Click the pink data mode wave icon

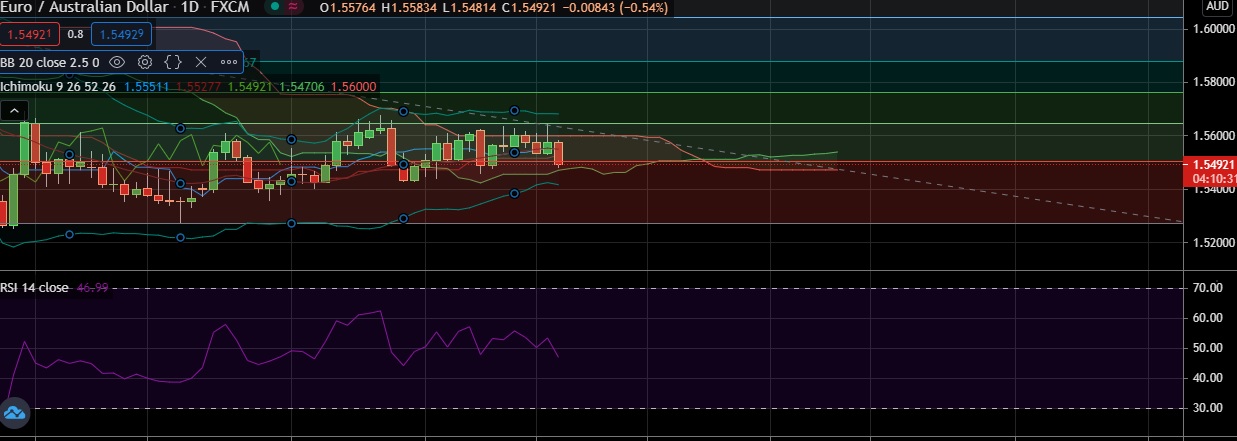pos(294,7)
